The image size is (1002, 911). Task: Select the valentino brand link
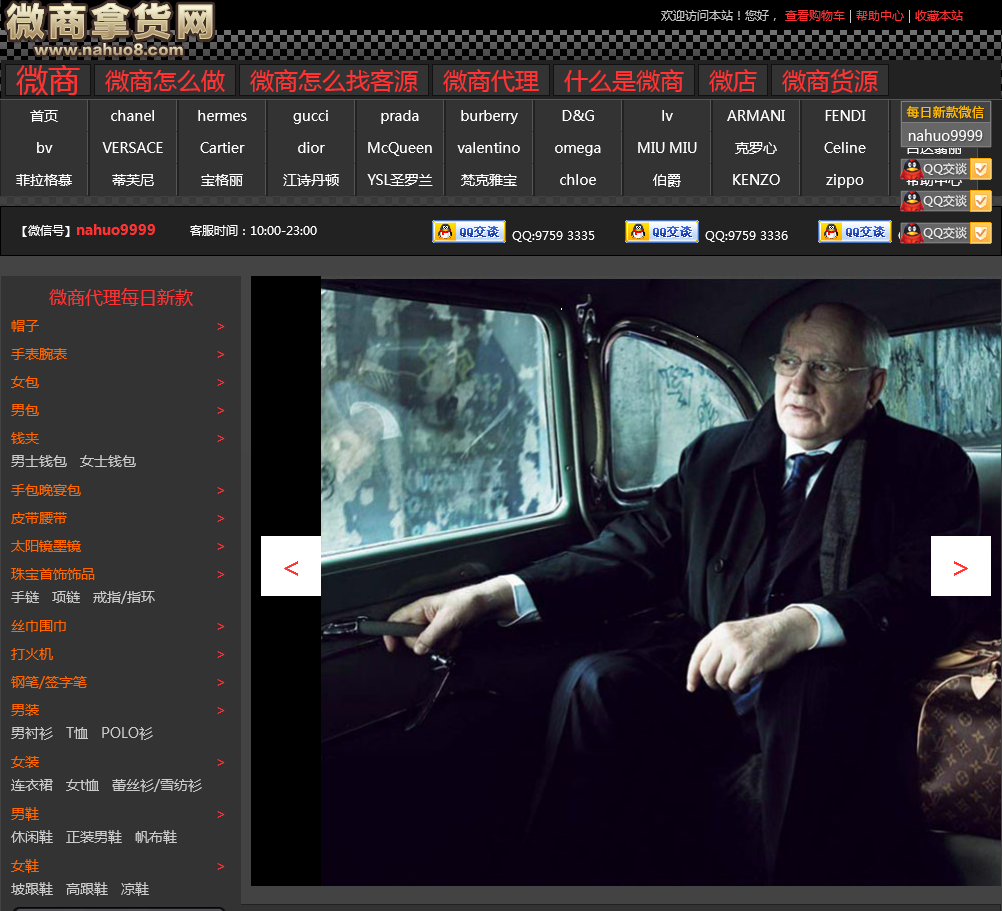(x=489, y=148)
